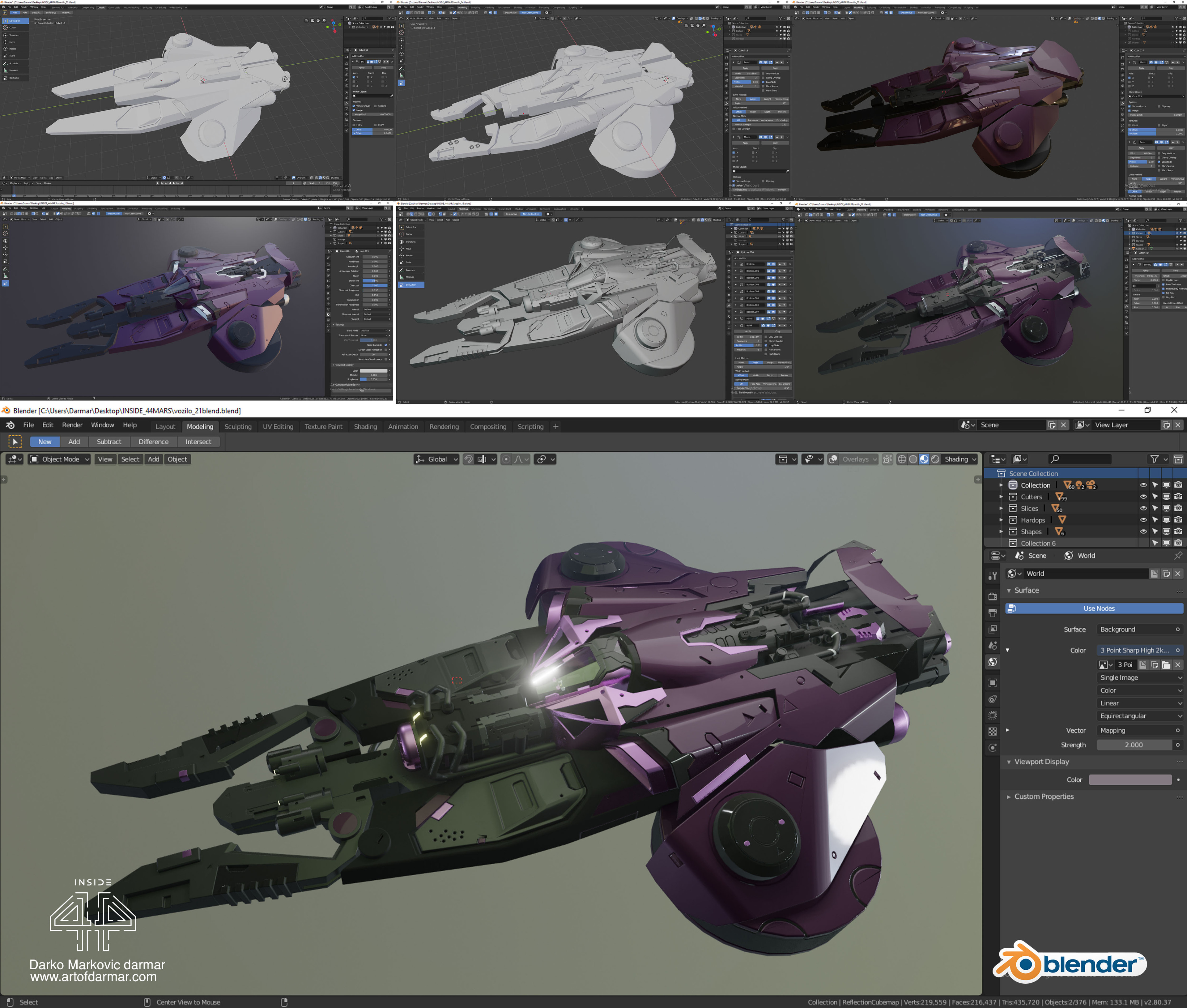The width and height of the screenshot is (1187, 1008).
Task: Open the Object menu in viewport header
Action: 177,459
